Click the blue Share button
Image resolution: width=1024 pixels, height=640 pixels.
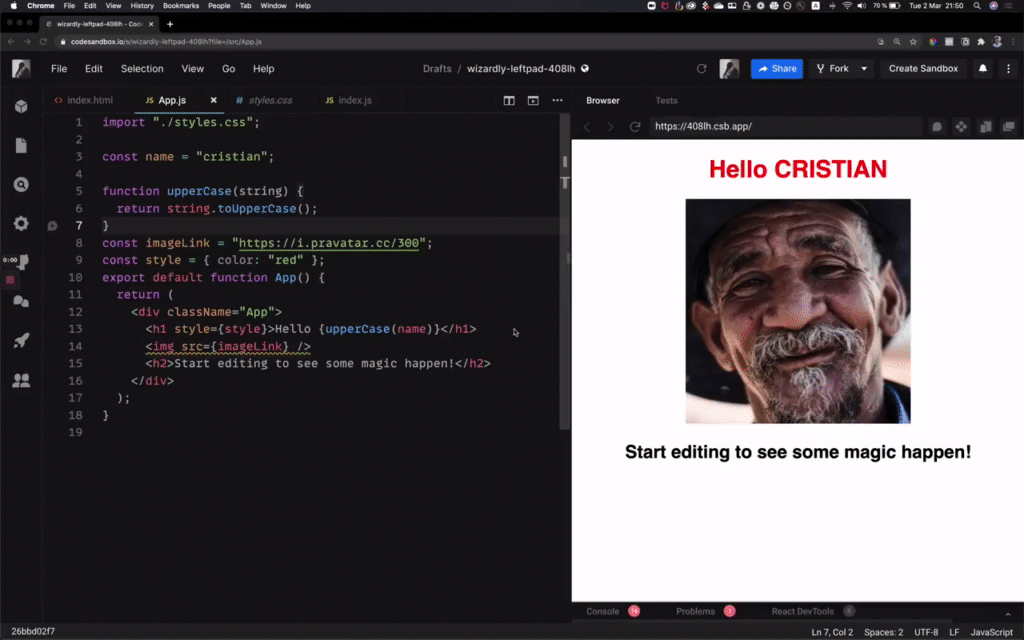(776, 68)
